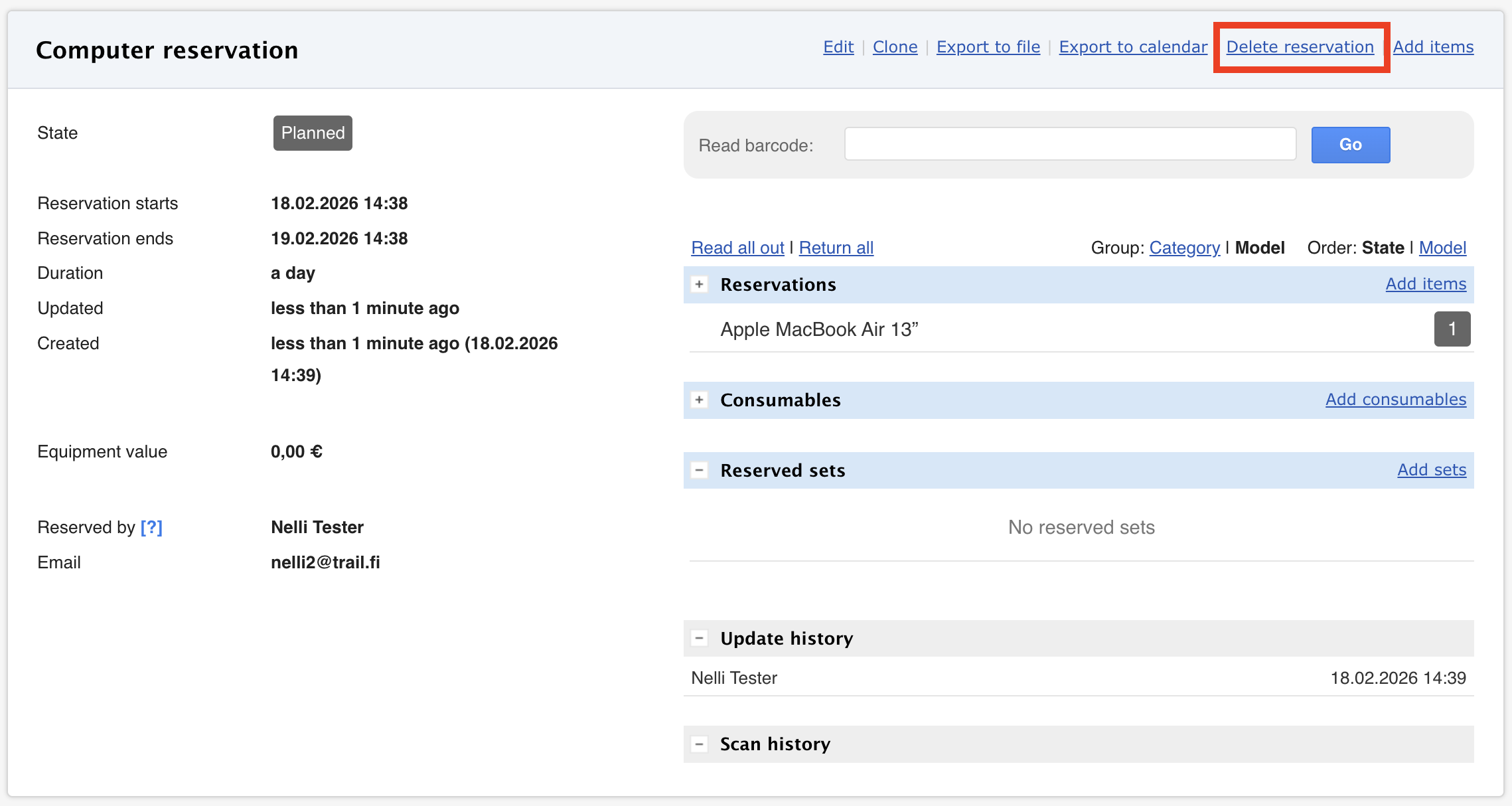Collapse the Reserved sets section

click(699, 470)
